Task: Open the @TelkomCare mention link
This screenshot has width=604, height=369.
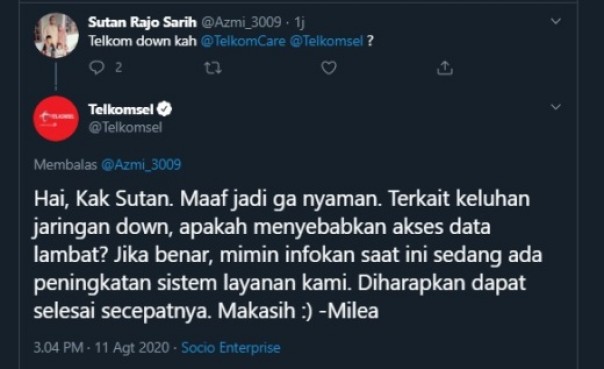Action: tap(243, 41)
